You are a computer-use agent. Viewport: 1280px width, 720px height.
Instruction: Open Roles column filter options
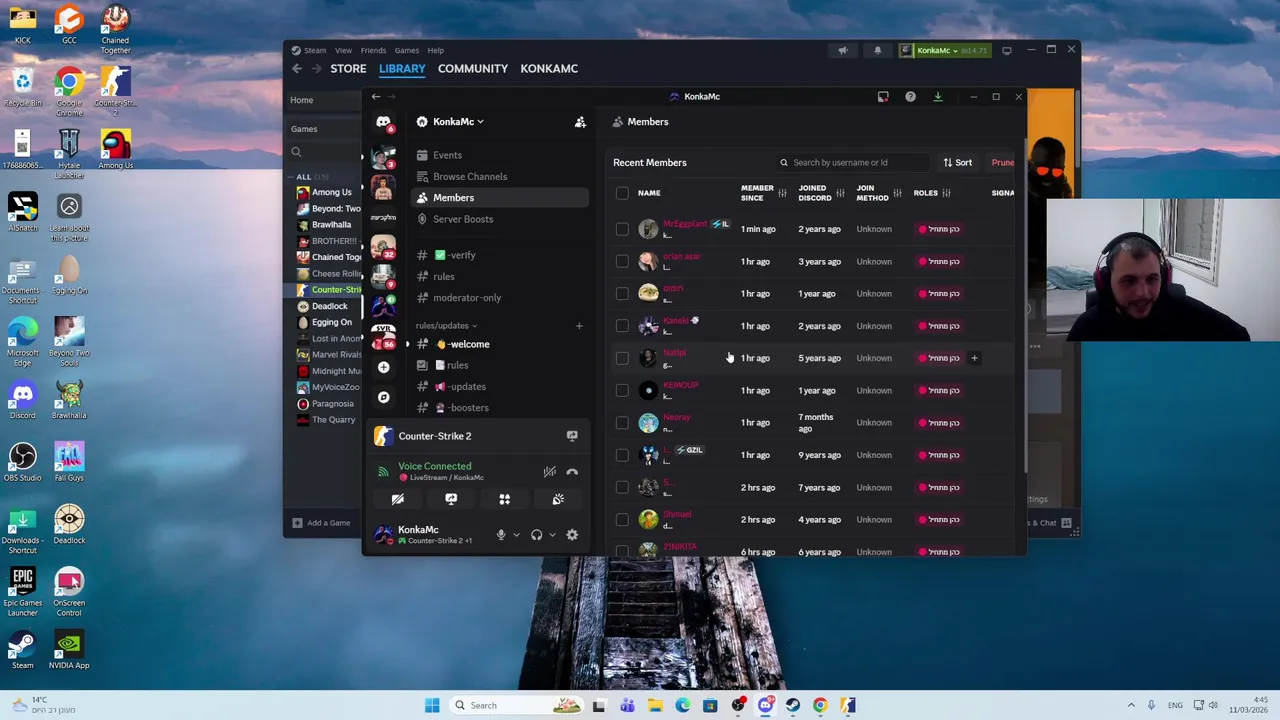(x=947, y=193)
